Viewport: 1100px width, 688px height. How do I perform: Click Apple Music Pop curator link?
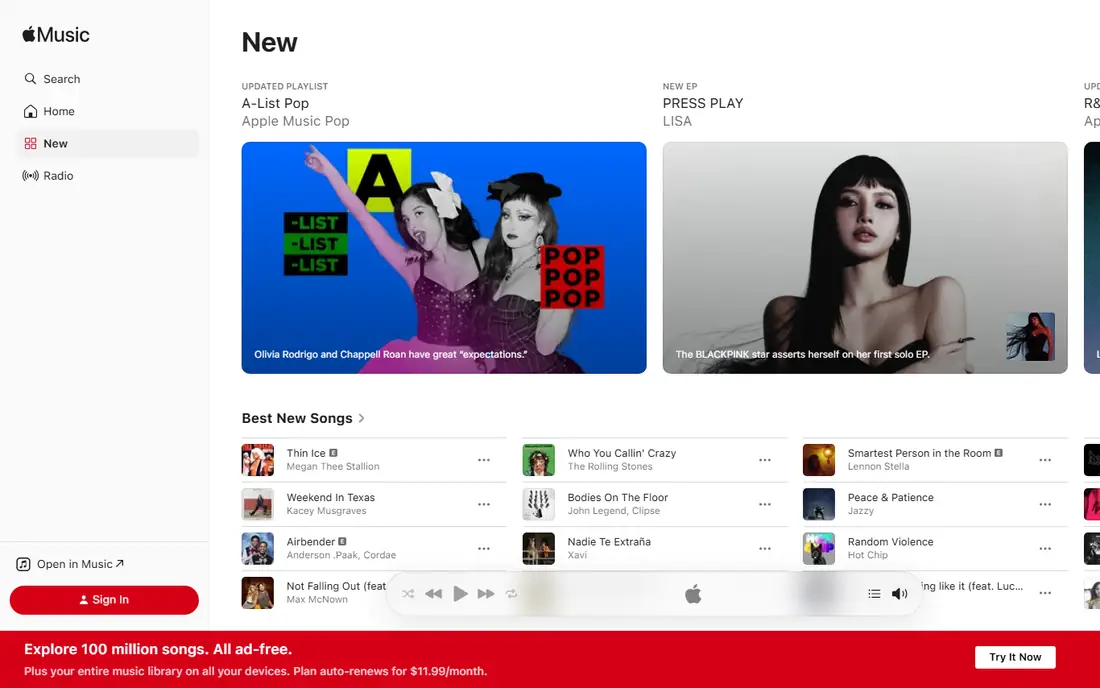tap(295, 121)
